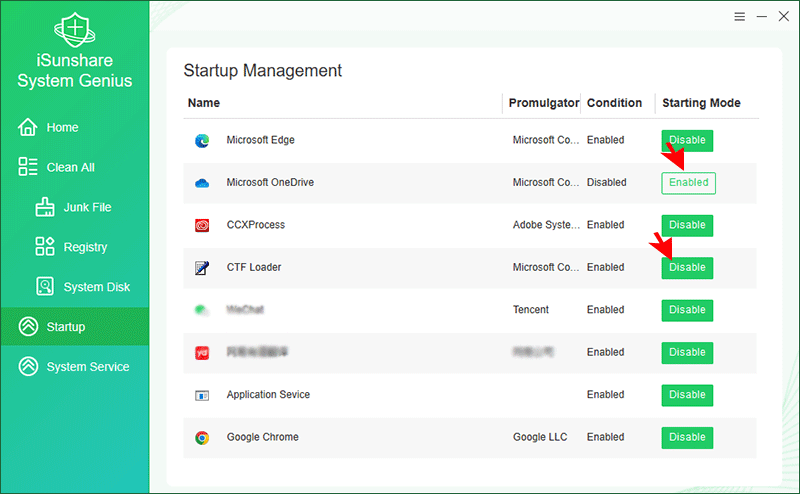Click the Google Chrome icon
The image size is (800, 494).
(x=202, y=438)
